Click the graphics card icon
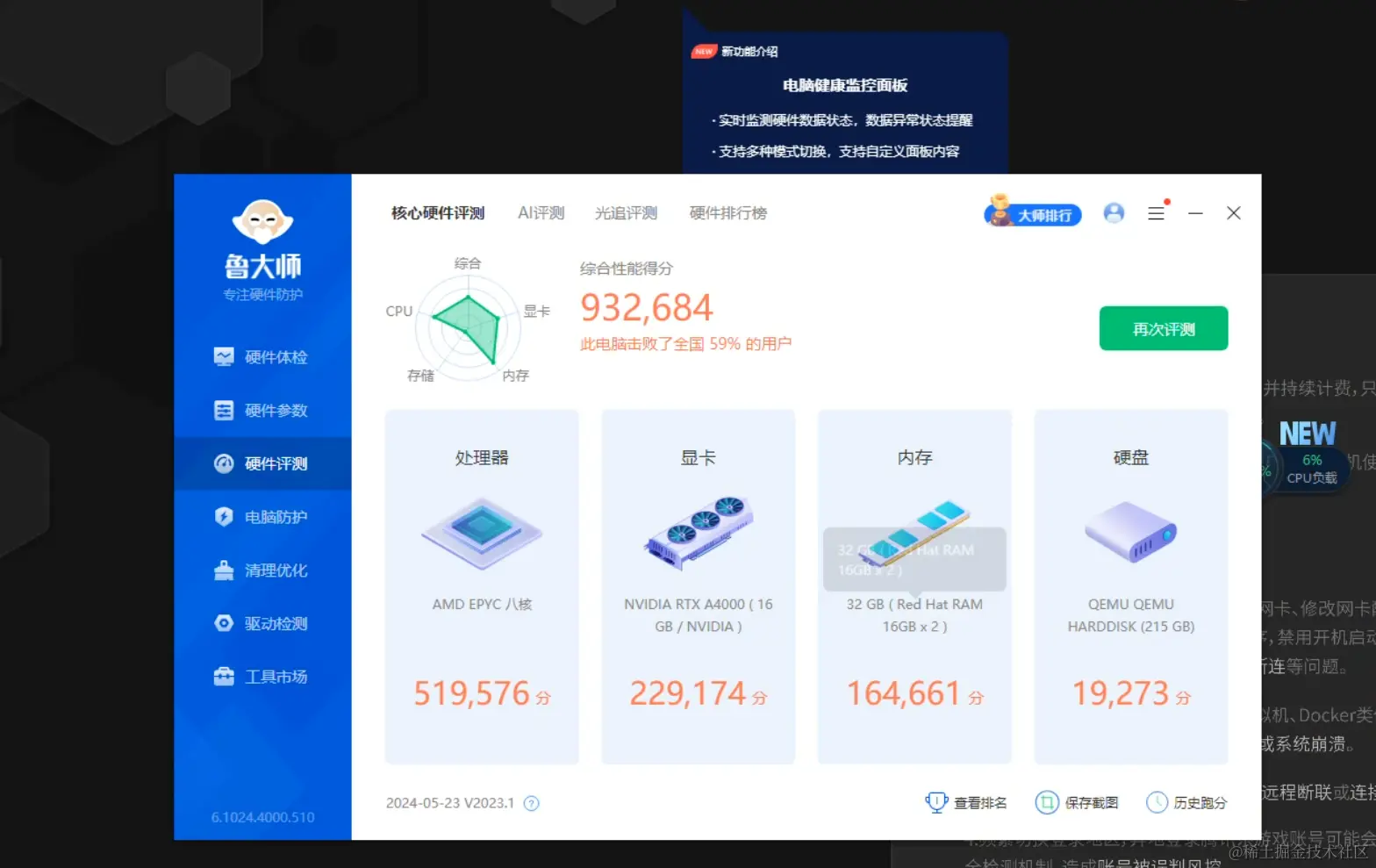Image resolution: width=1376 pixels, height=868 pixels. 699,533
